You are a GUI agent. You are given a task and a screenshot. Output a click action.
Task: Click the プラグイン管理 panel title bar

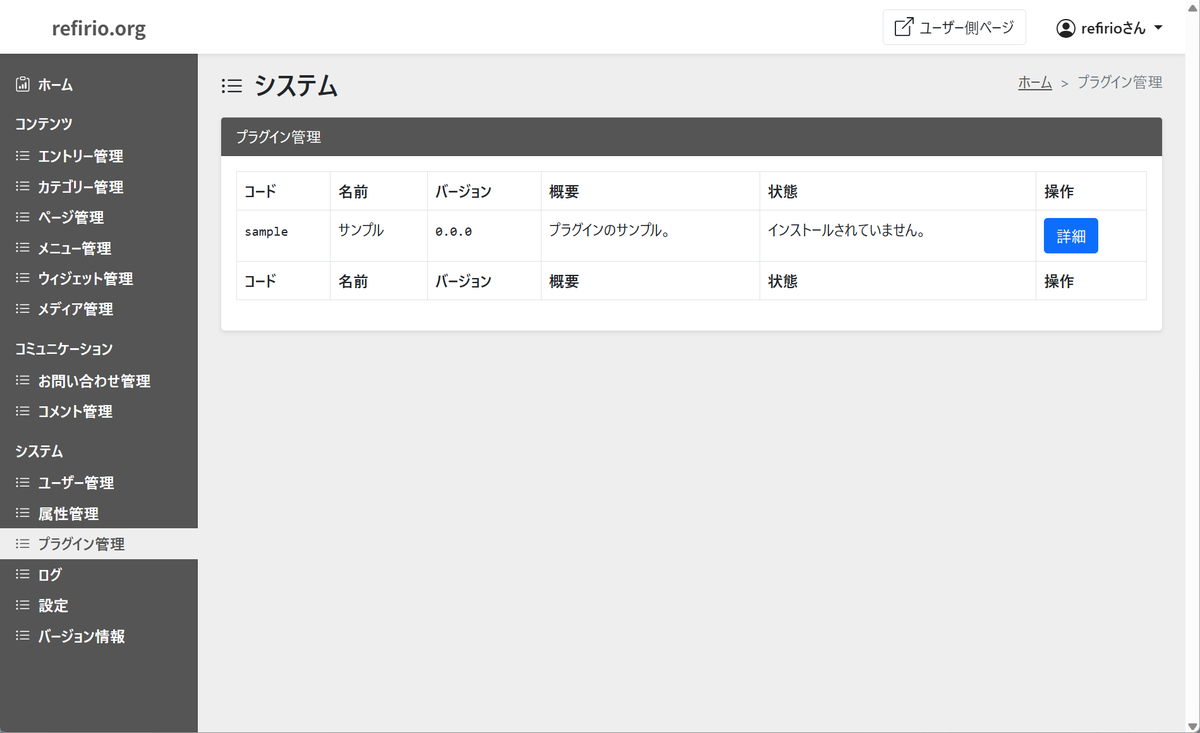coord(691,137)
